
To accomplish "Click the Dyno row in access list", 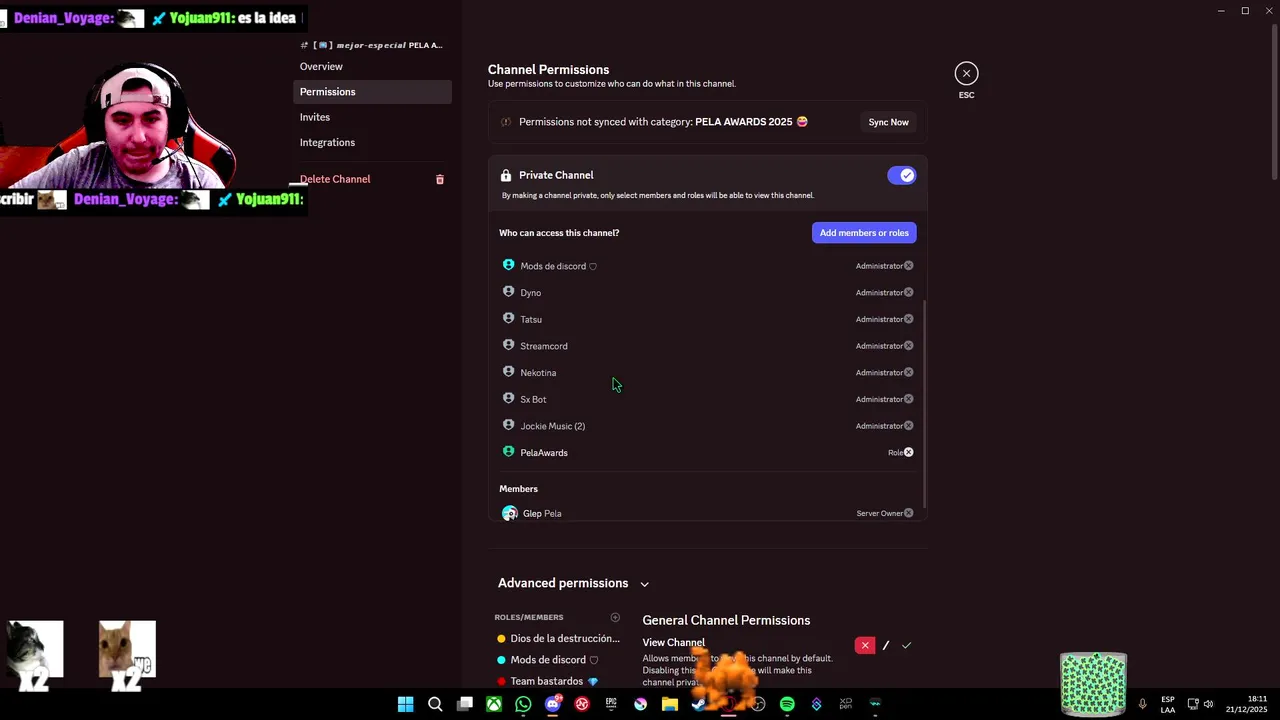I will click(x=707, y=293).
